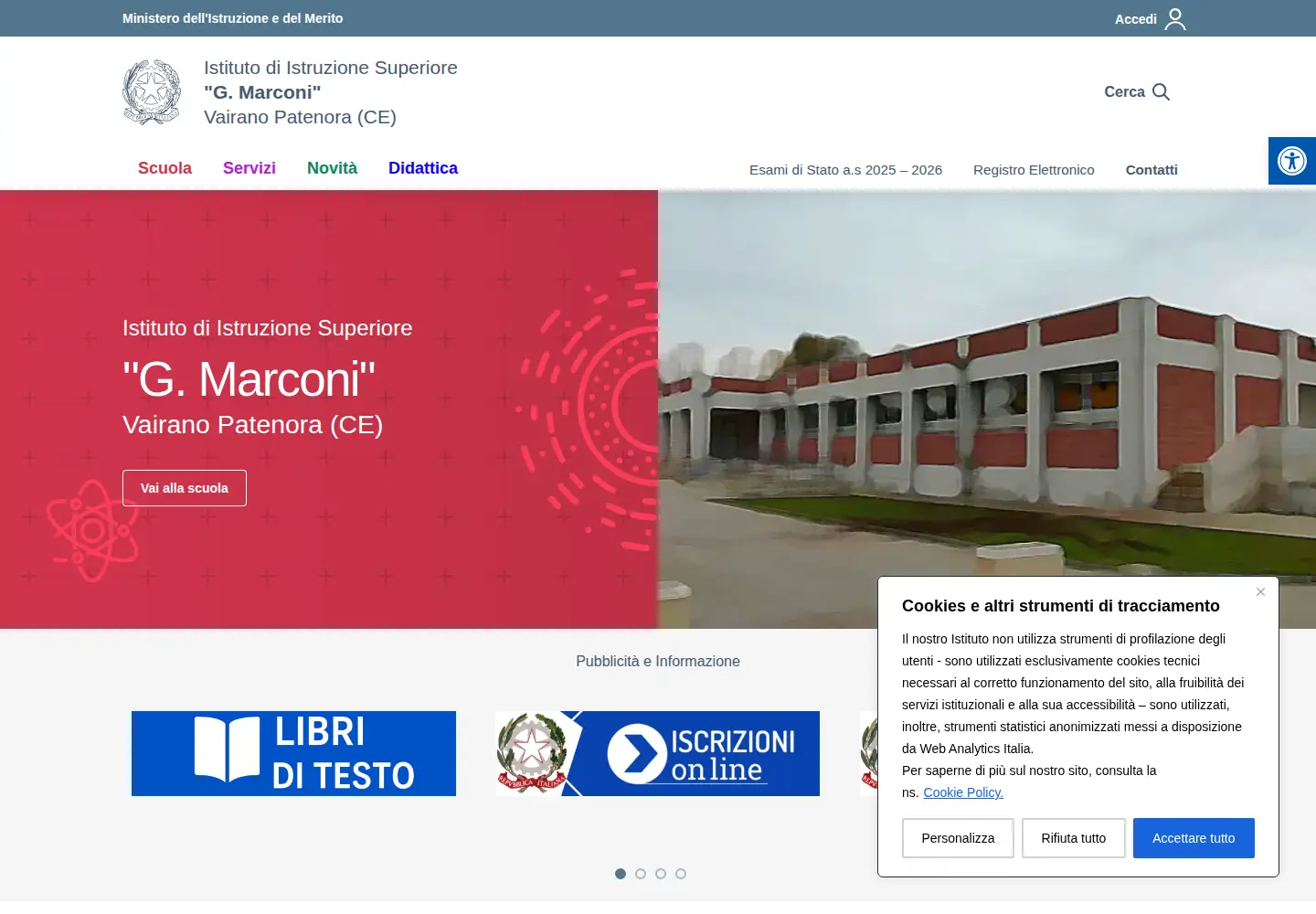Select the second carousel dot indicator
This screenshot has height=914, width=1316.
[641, 874]
